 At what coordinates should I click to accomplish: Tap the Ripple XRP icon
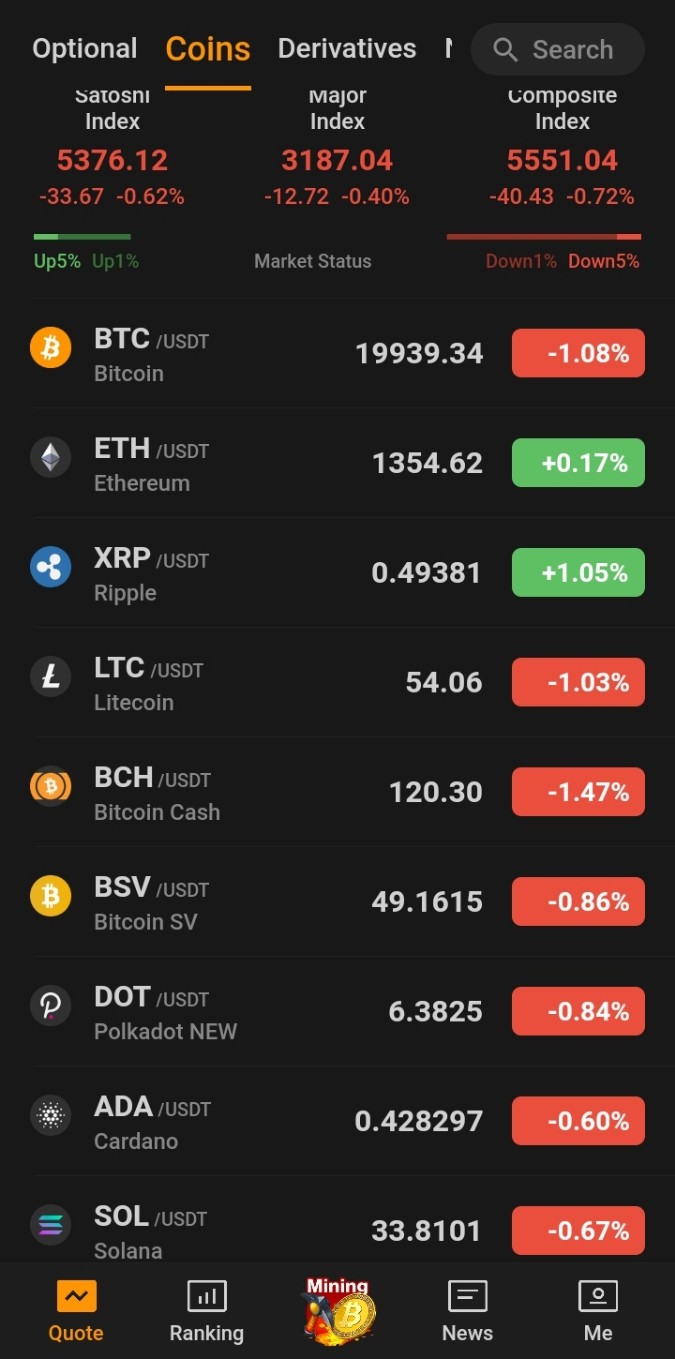[x=50, y=568]
